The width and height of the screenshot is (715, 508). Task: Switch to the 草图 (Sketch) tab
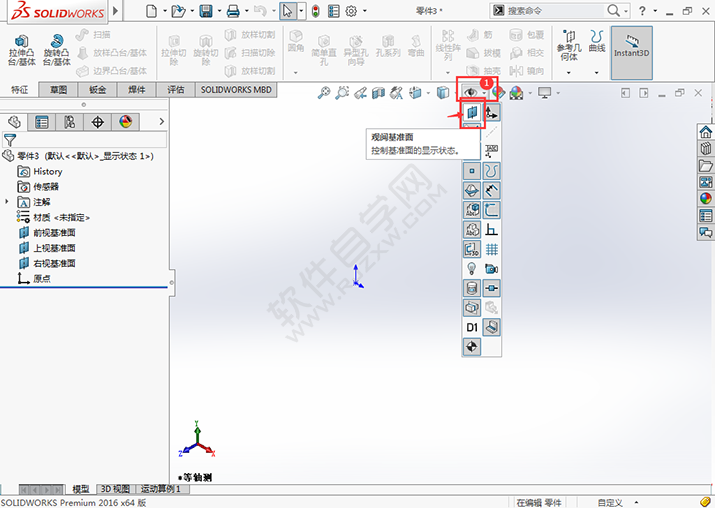[59, 89]
